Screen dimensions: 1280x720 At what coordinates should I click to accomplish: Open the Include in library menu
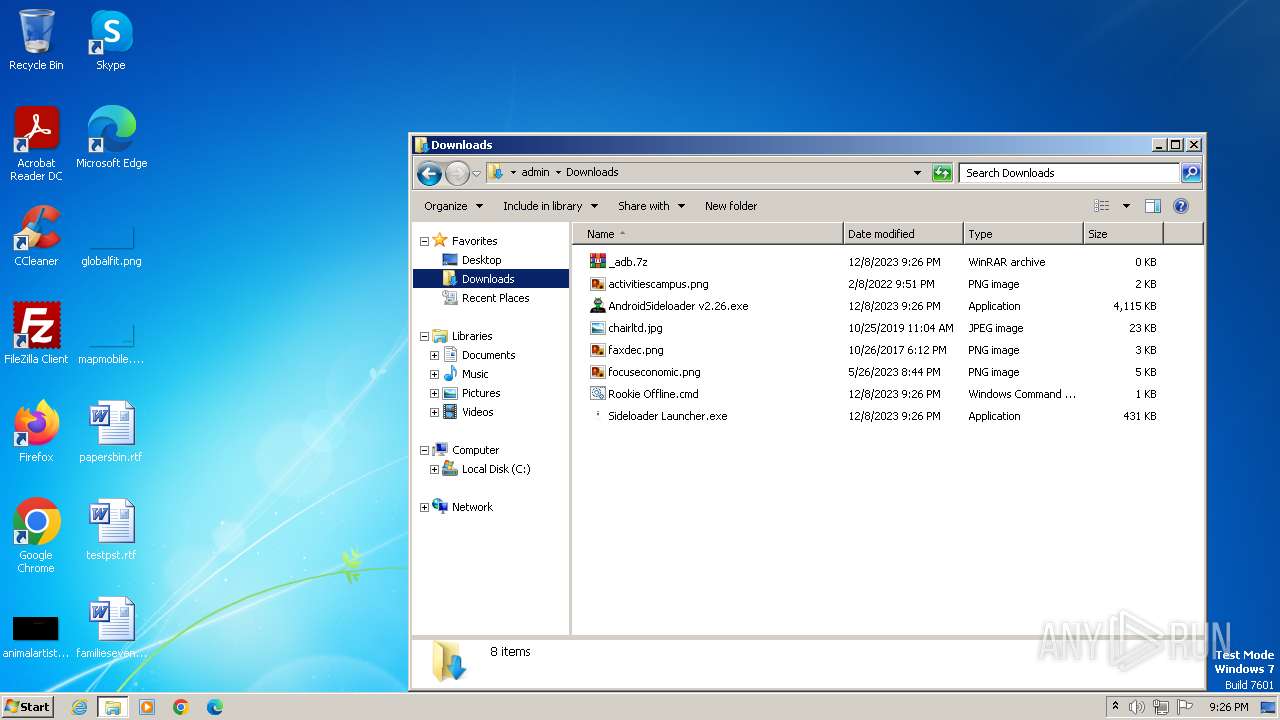coord(550,206)
